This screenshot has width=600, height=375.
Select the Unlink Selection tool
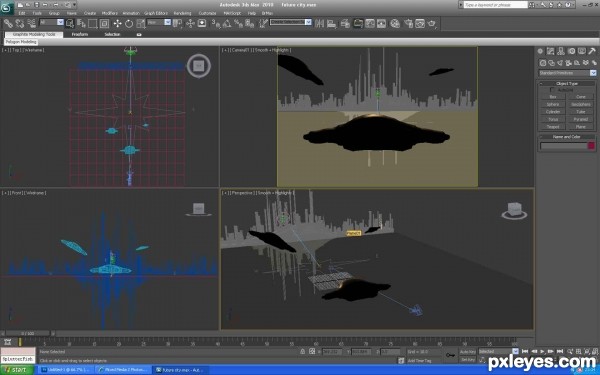pos(20,24)
